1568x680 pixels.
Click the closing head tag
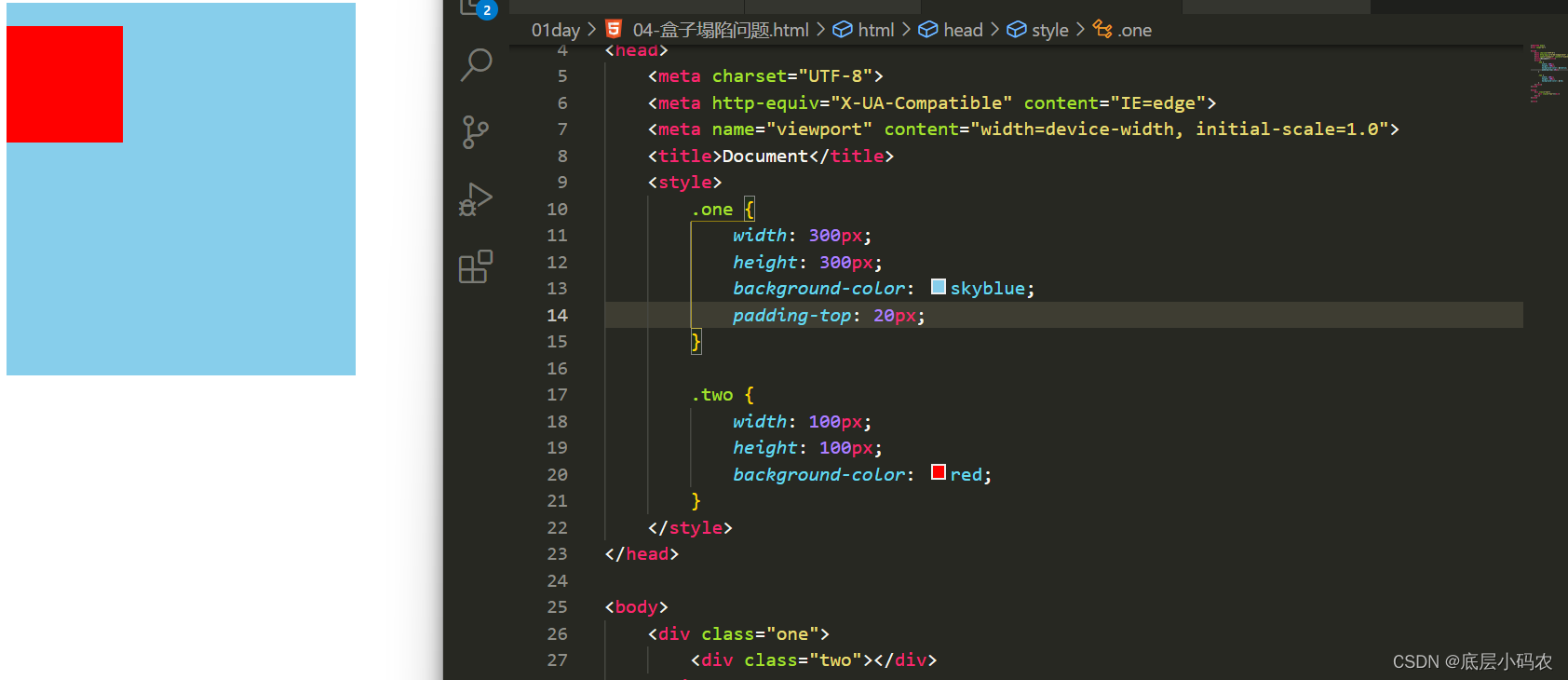click(642, 554)
